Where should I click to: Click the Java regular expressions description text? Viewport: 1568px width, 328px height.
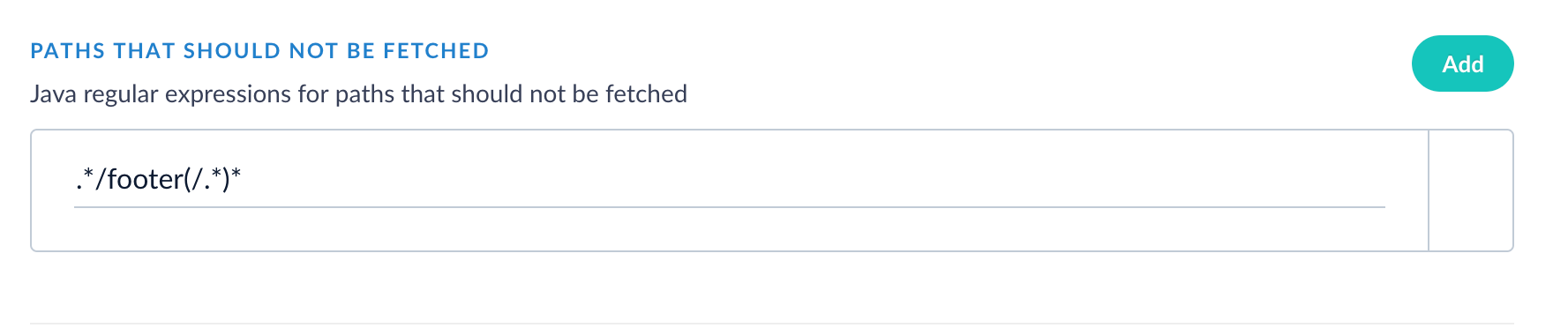pos(358,94)
